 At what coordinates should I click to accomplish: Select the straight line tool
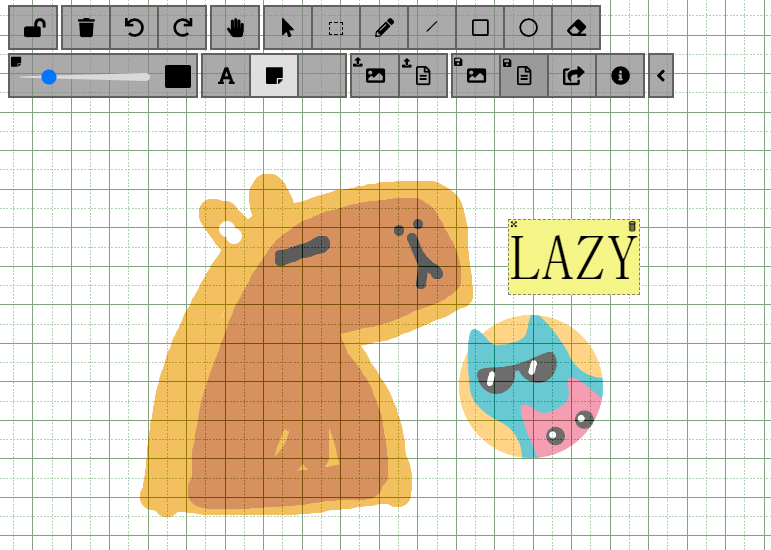pyautogui.click(x=432, y=28)
